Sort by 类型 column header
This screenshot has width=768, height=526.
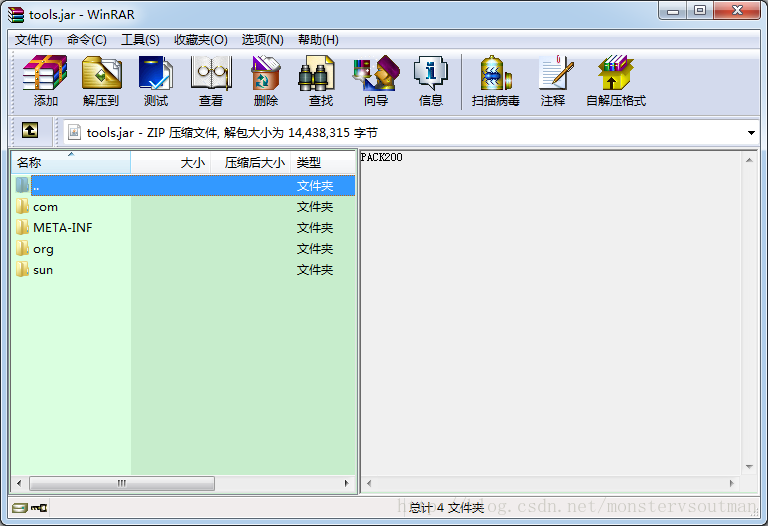(323, 163)
